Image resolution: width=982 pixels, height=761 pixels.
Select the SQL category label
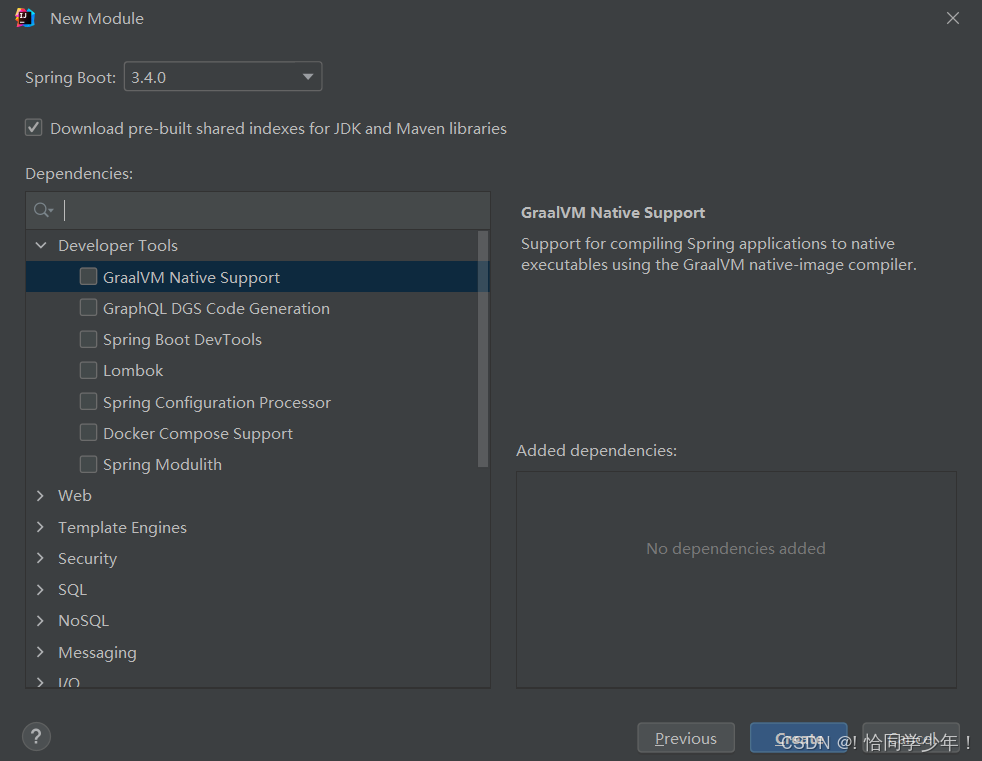(x=73, y=589)
